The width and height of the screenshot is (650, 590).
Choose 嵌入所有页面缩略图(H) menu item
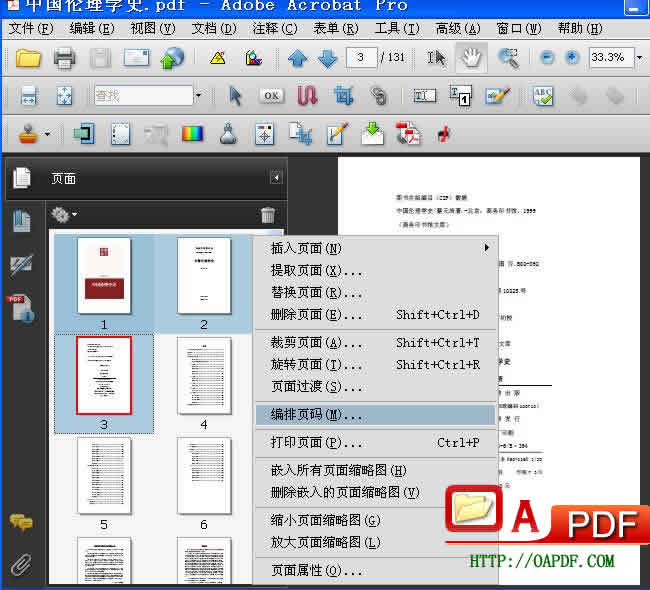coord(376,470)
